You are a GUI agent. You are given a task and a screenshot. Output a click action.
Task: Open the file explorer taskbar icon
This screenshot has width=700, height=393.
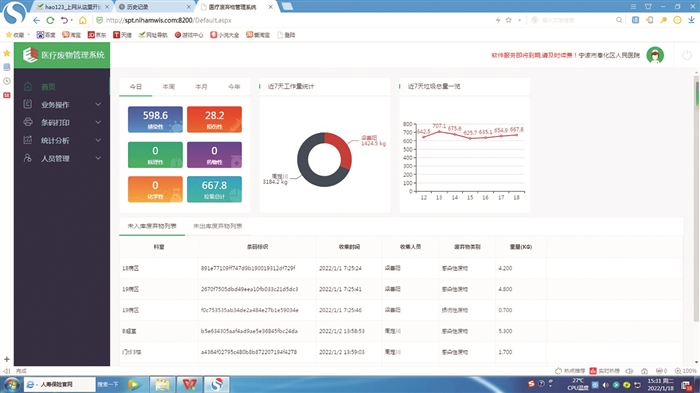162,385
